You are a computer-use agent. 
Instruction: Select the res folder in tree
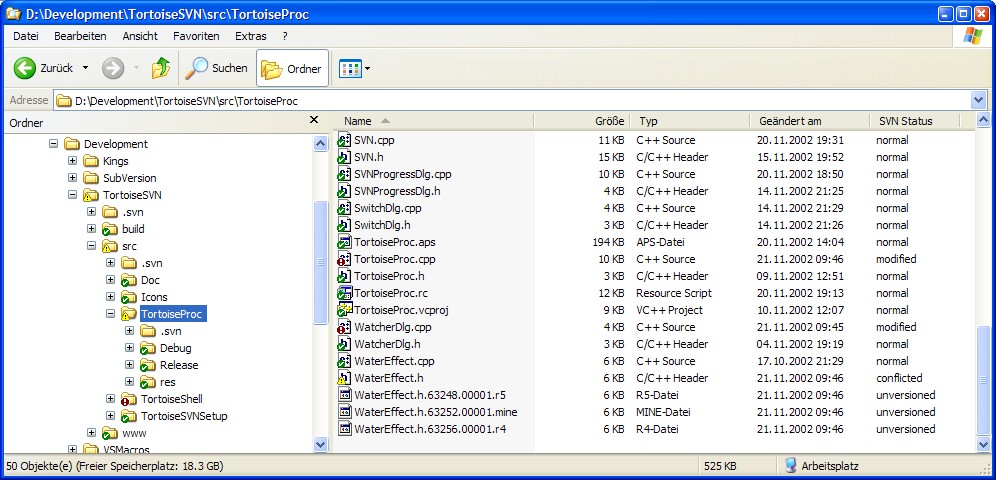coord(168,382)
